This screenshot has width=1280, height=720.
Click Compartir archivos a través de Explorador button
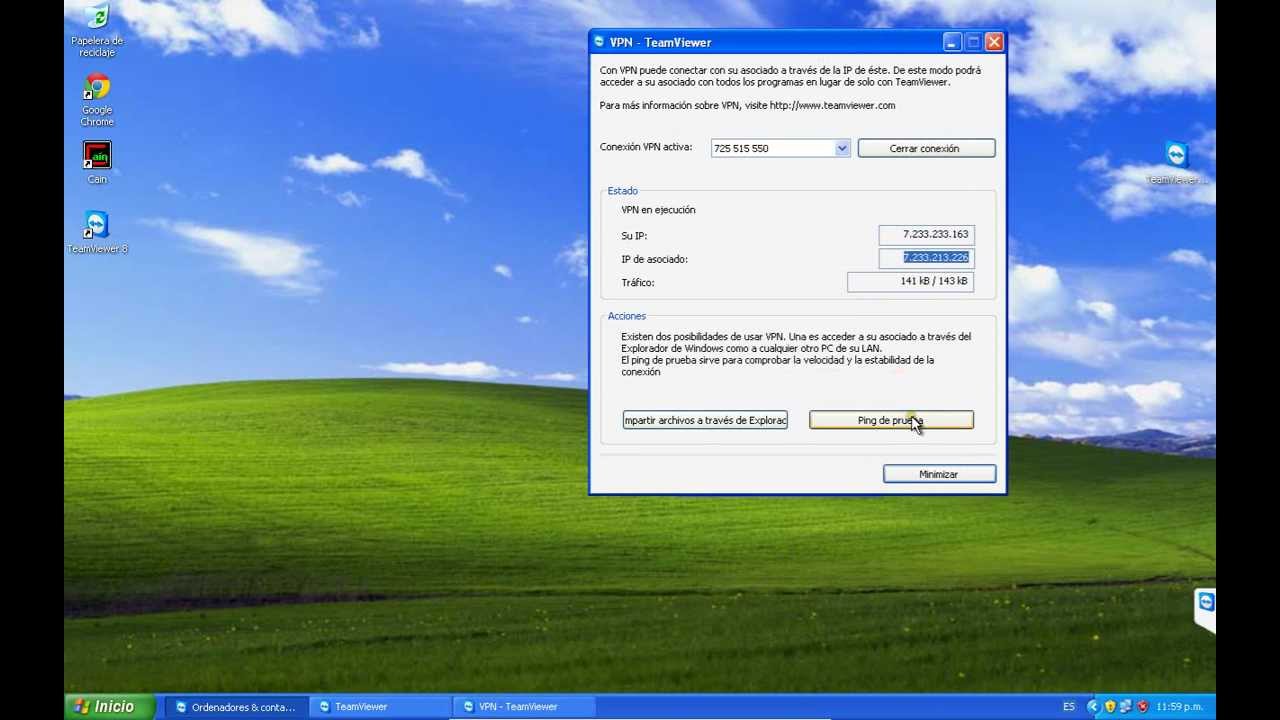click(705, 420)
